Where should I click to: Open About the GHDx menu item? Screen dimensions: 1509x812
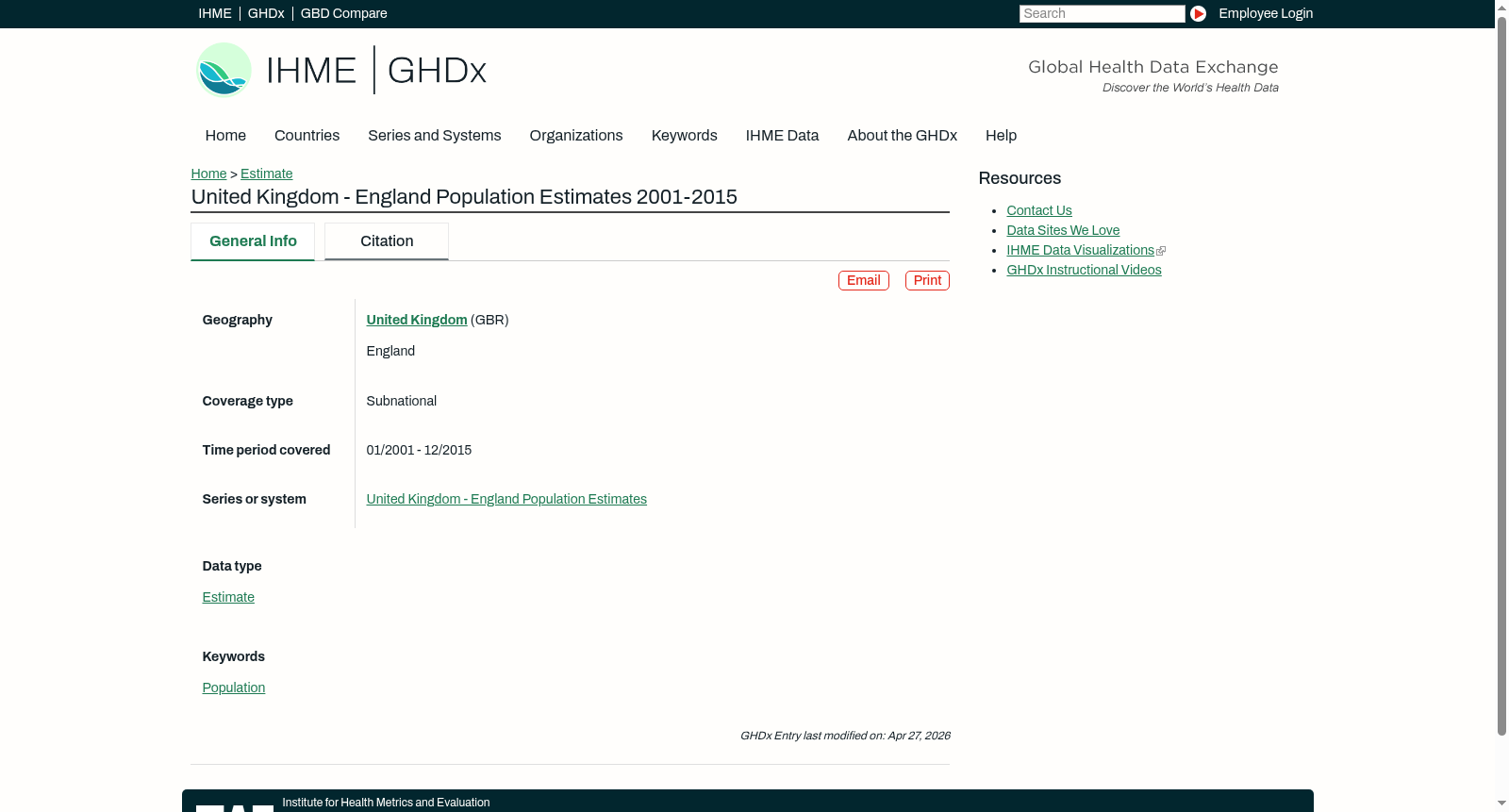pyautogui.click(x=903, y=136)
